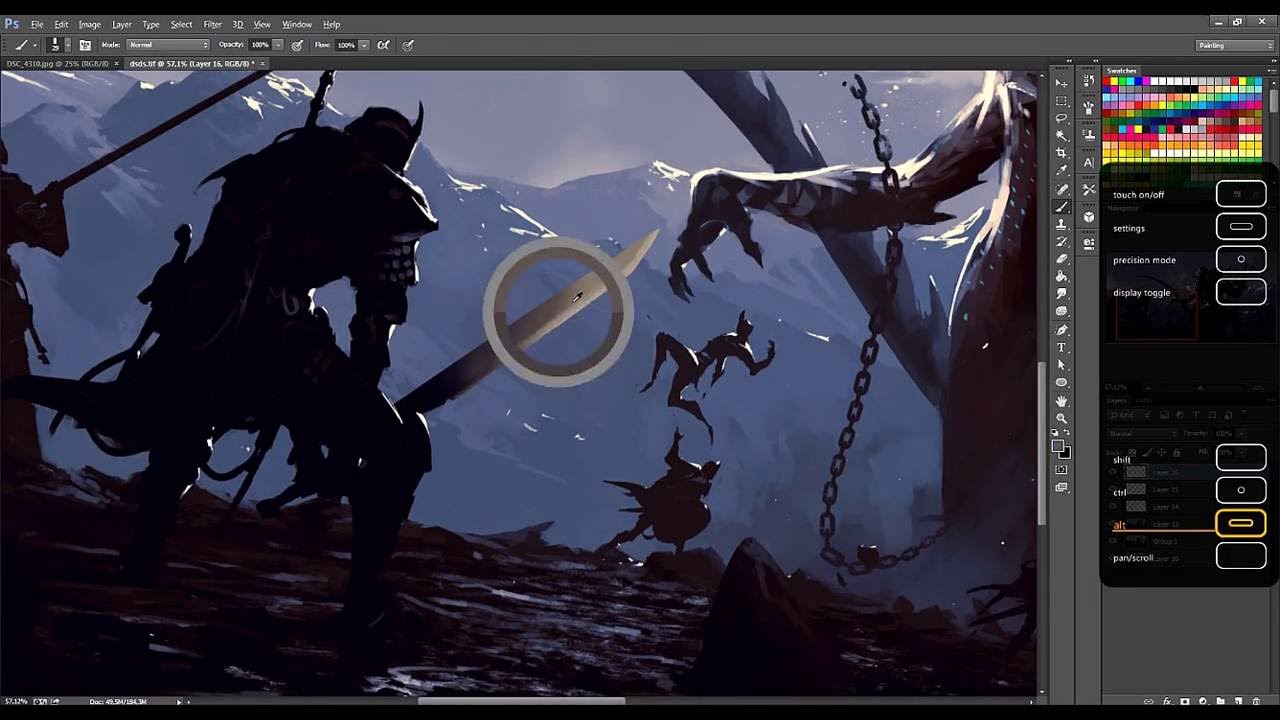Select the Move tool
Image resolution: width=1280 pixels, height=720 pixels.
[1061, 81]
